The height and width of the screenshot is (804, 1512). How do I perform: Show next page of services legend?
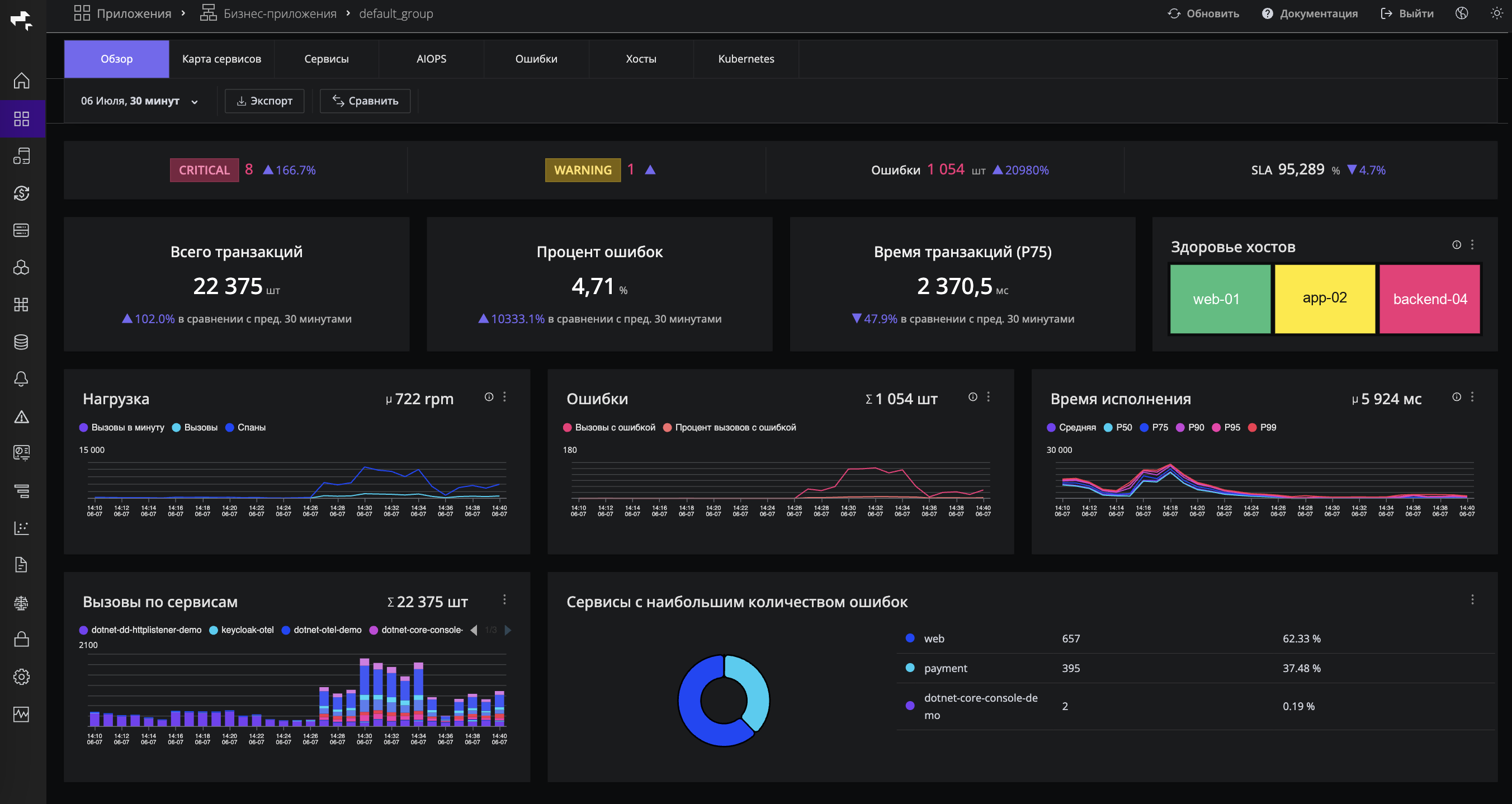508,630
